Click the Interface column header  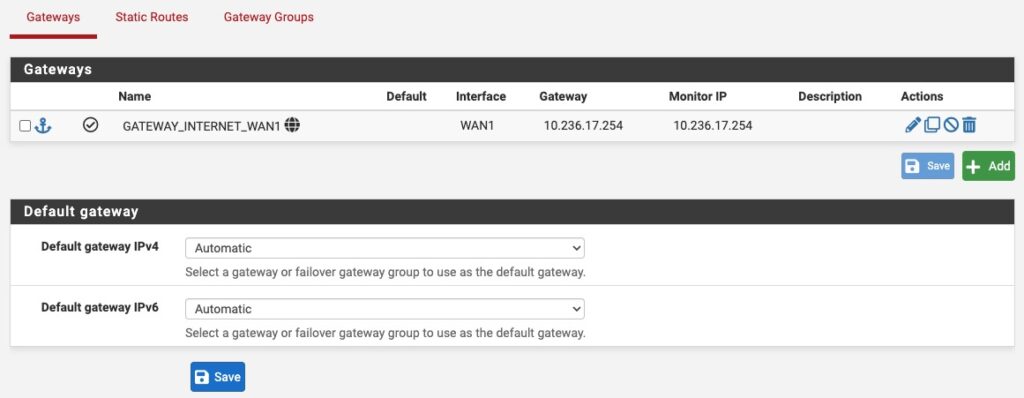[481, 96]
